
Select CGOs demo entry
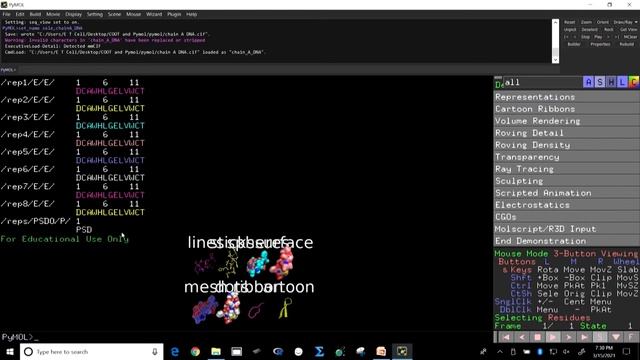tap(567, 217)
